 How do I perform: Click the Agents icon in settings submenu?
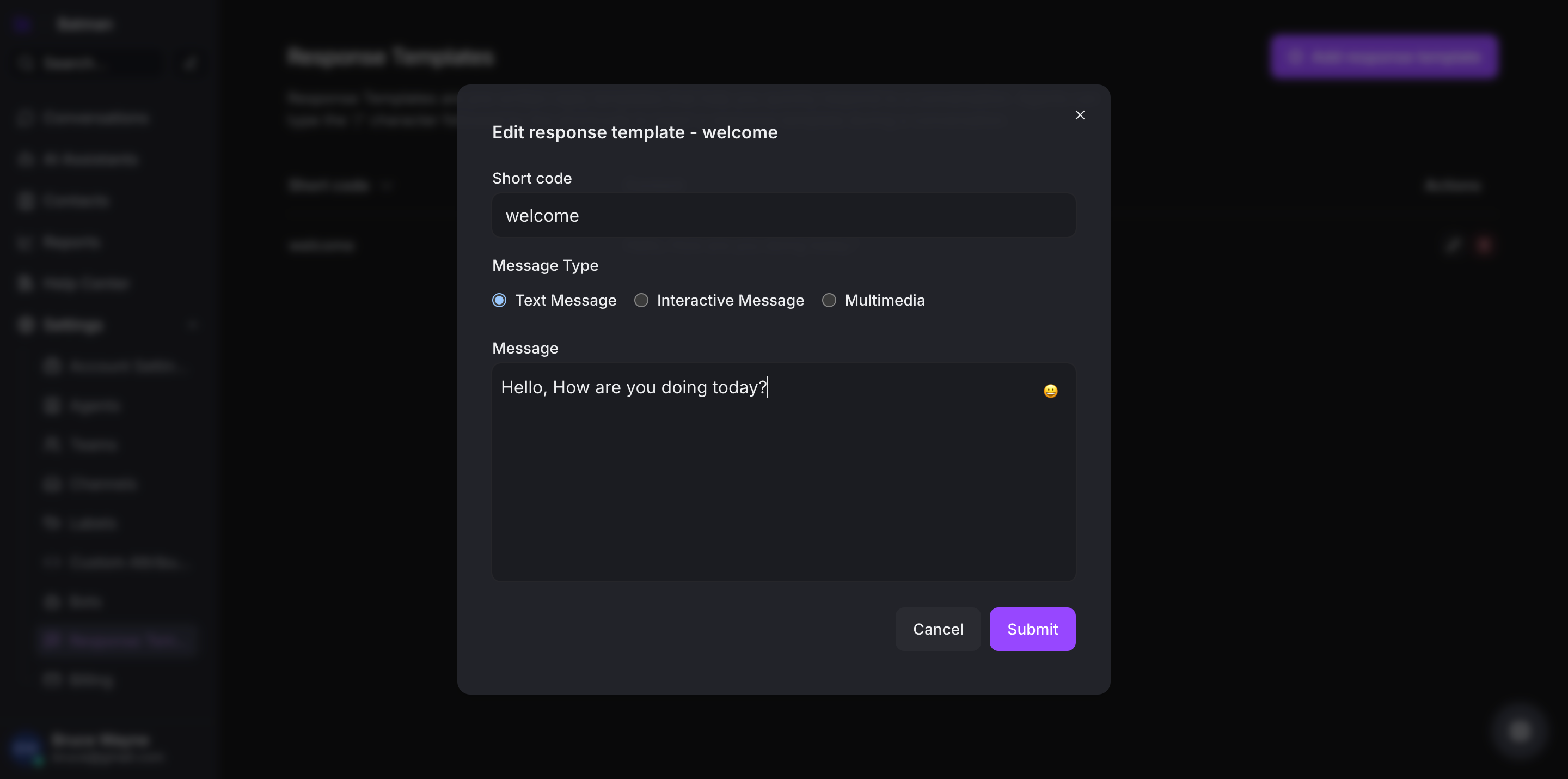tap(52, 406)
